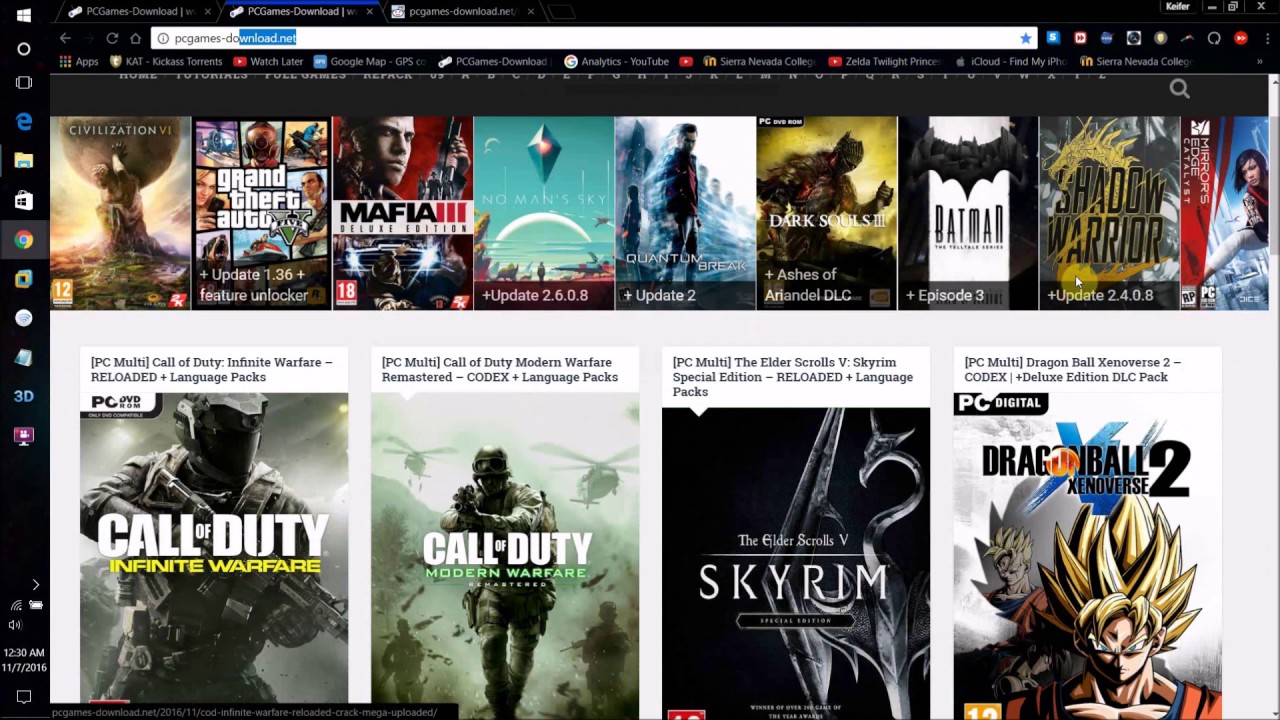Open the Analytics - YouTube bookmark

[617, 61]
